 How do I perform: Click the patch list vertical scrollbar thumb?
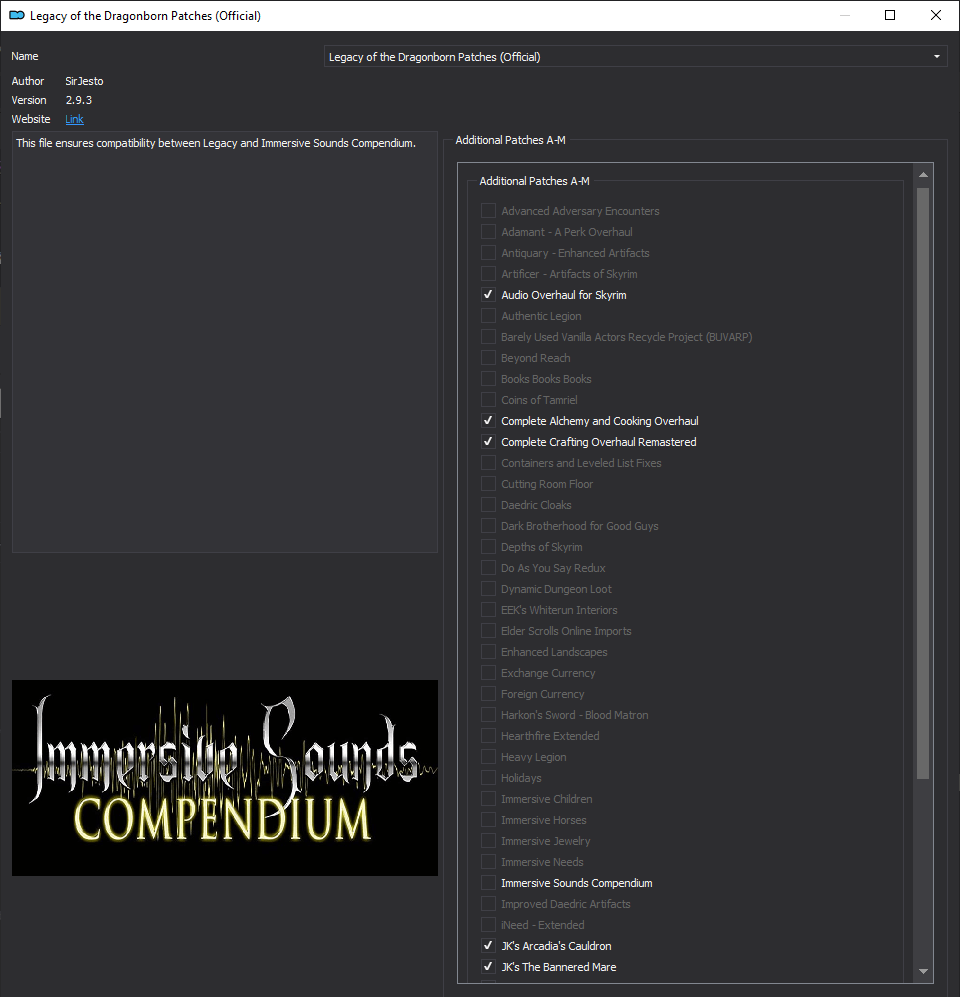point(923,483)
